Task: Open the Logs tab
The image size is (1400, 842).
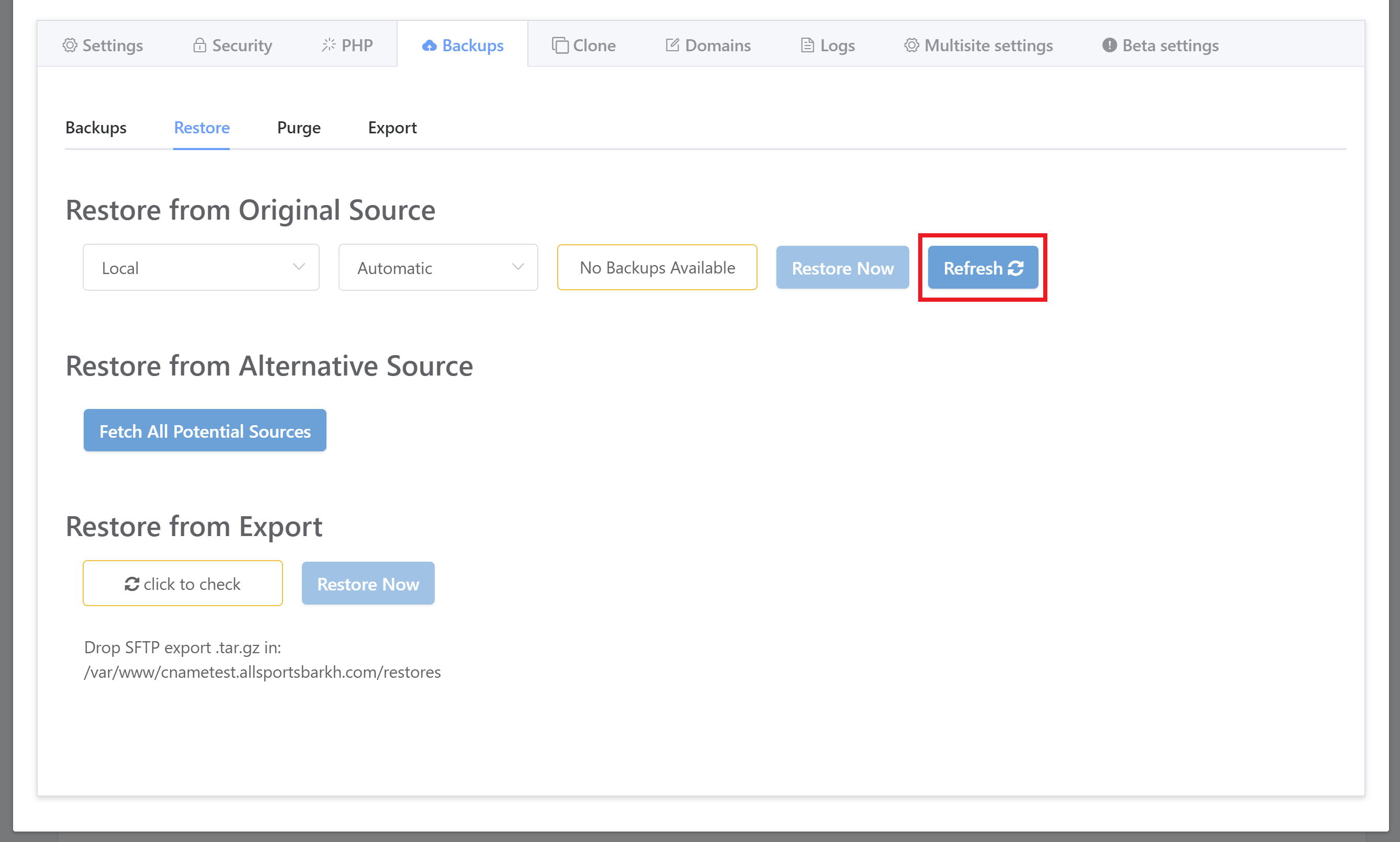Action: (x=828, y=45)
